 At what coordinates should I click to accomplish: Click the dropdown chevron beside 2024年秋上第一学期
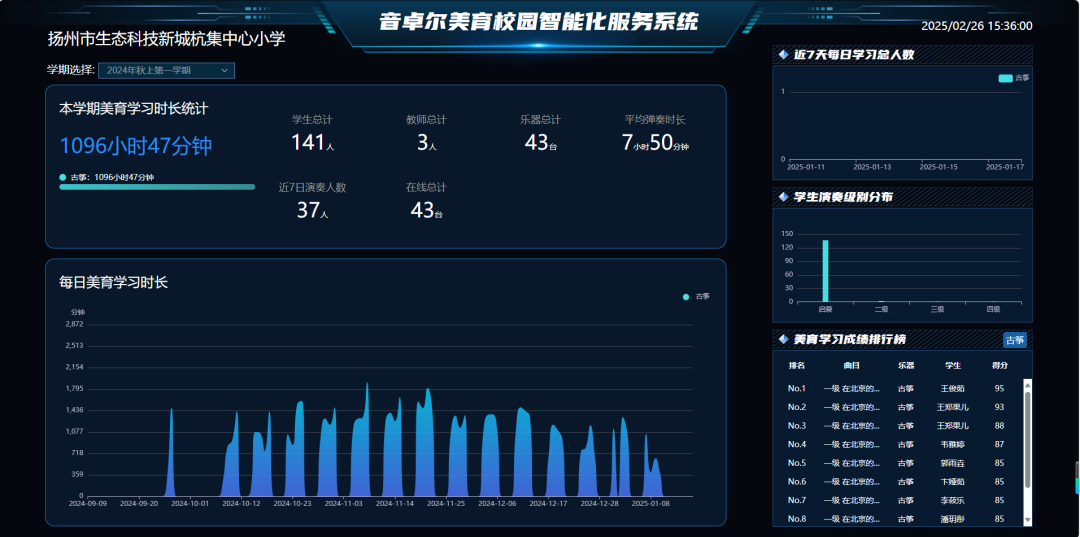coord(225,70)
